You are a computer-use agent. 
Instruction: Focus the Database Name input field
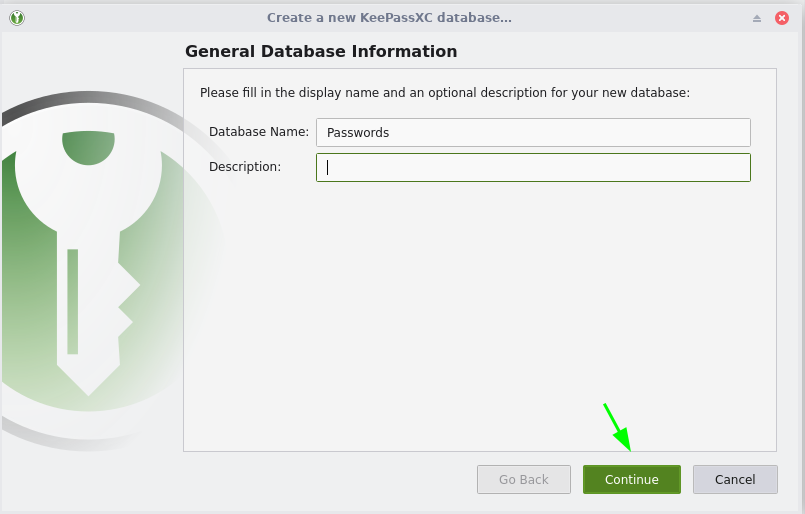[532, 132]
